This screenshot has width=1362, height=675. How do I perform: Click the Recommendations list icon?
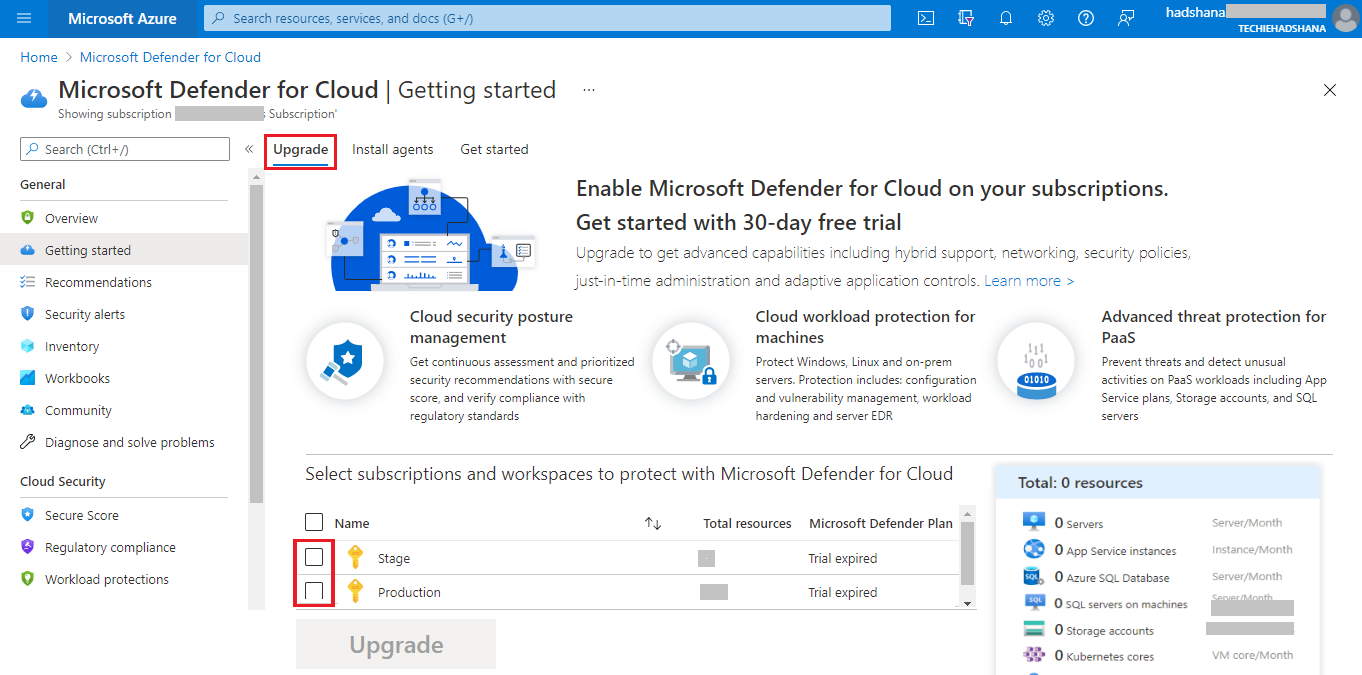[27, 282]
